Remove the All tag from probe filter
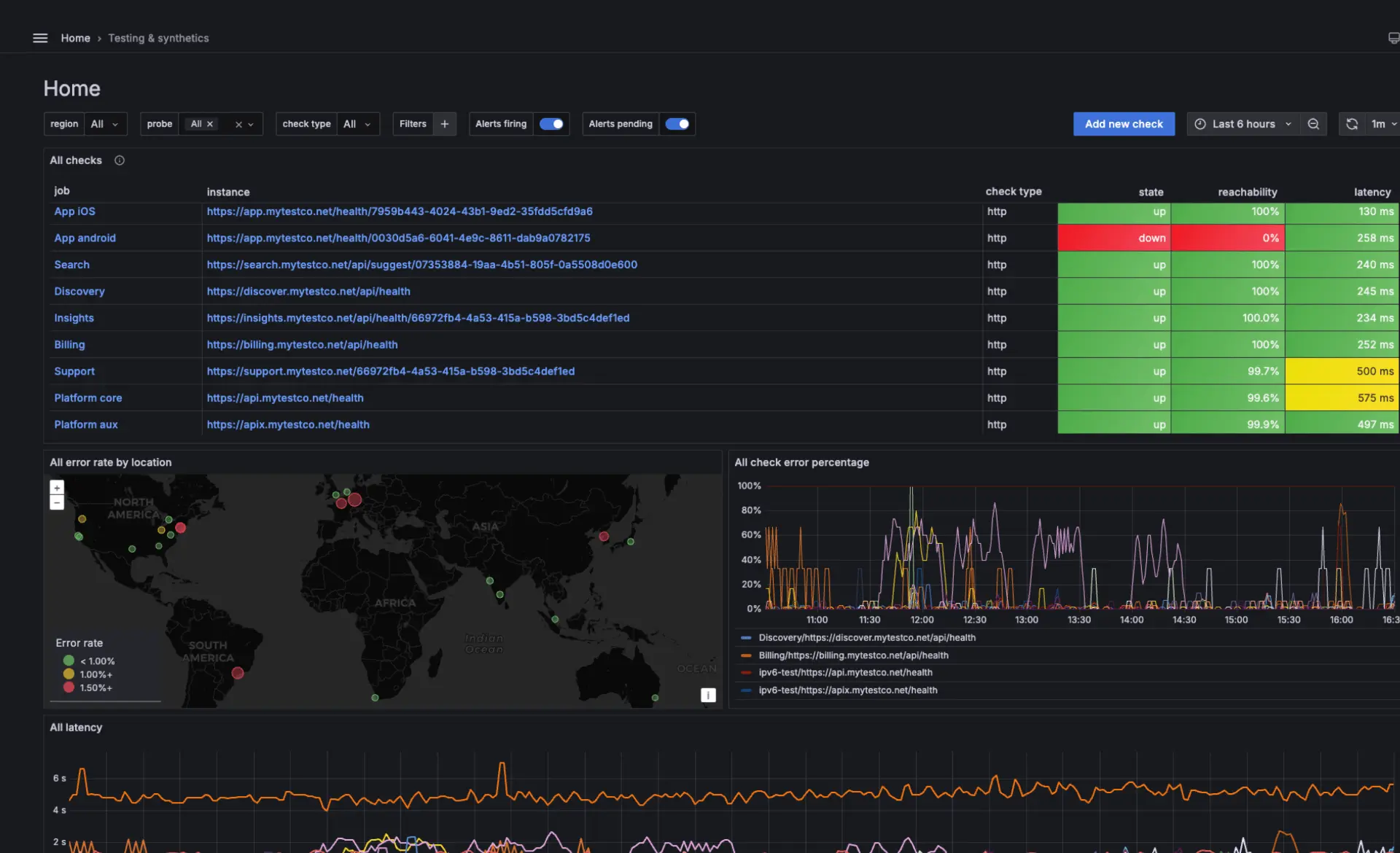The width and height of the screenshot is (1400, 853). point(210,124)
